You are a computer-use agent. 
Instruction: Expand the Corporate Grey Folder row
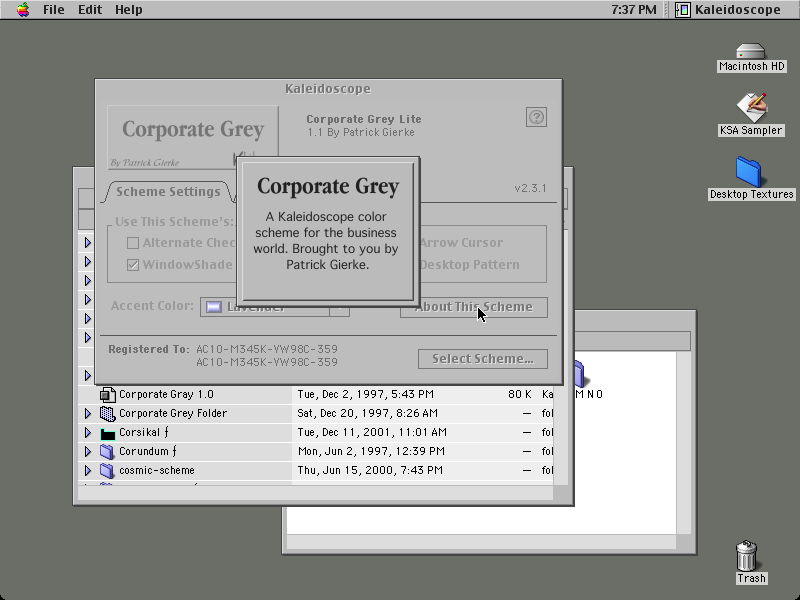pyautogui.click(x=88, y=413)
